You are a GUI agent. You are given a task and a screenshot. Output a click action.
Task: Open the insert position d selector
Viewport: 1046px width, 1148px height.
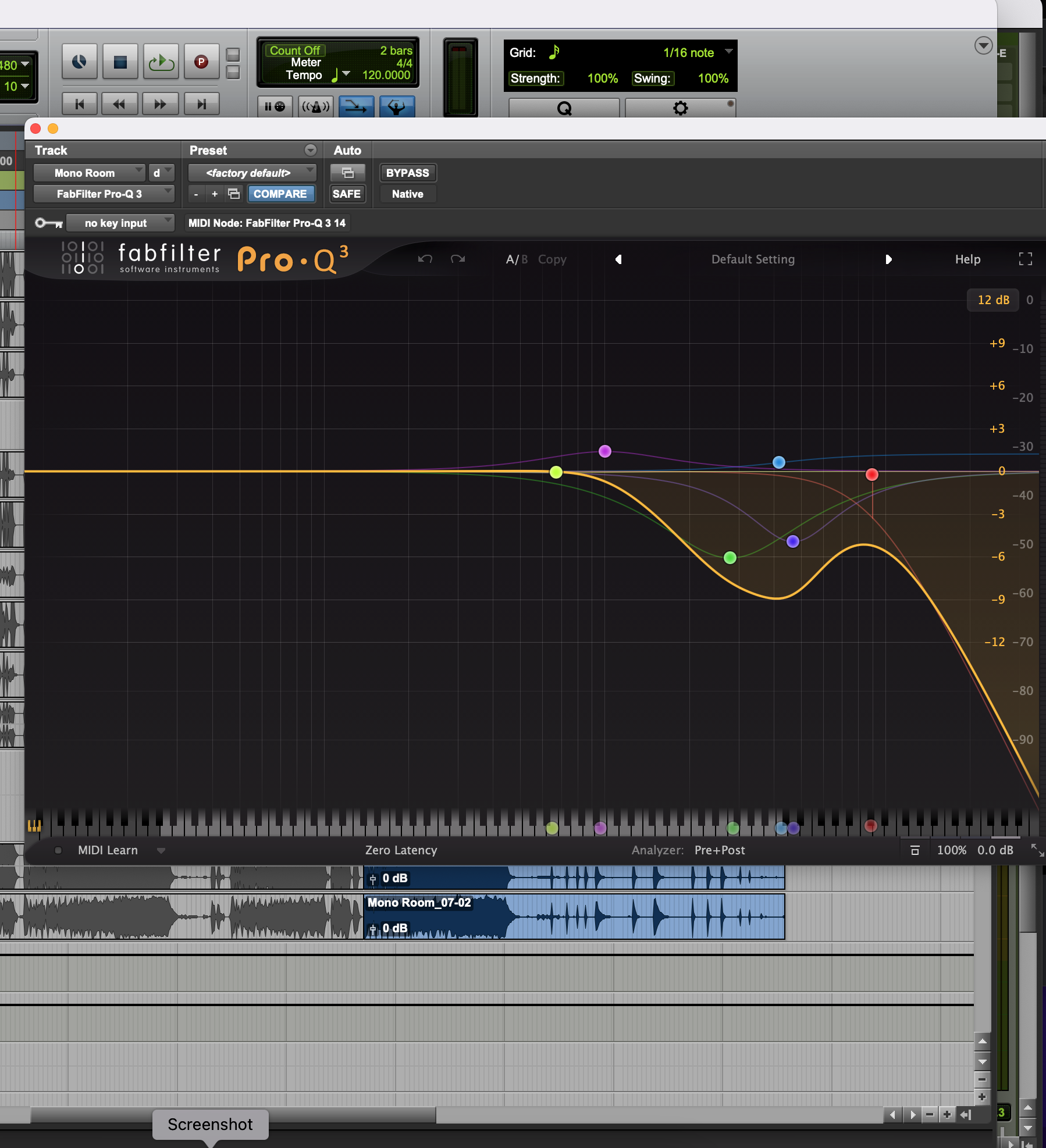[161, 173]
